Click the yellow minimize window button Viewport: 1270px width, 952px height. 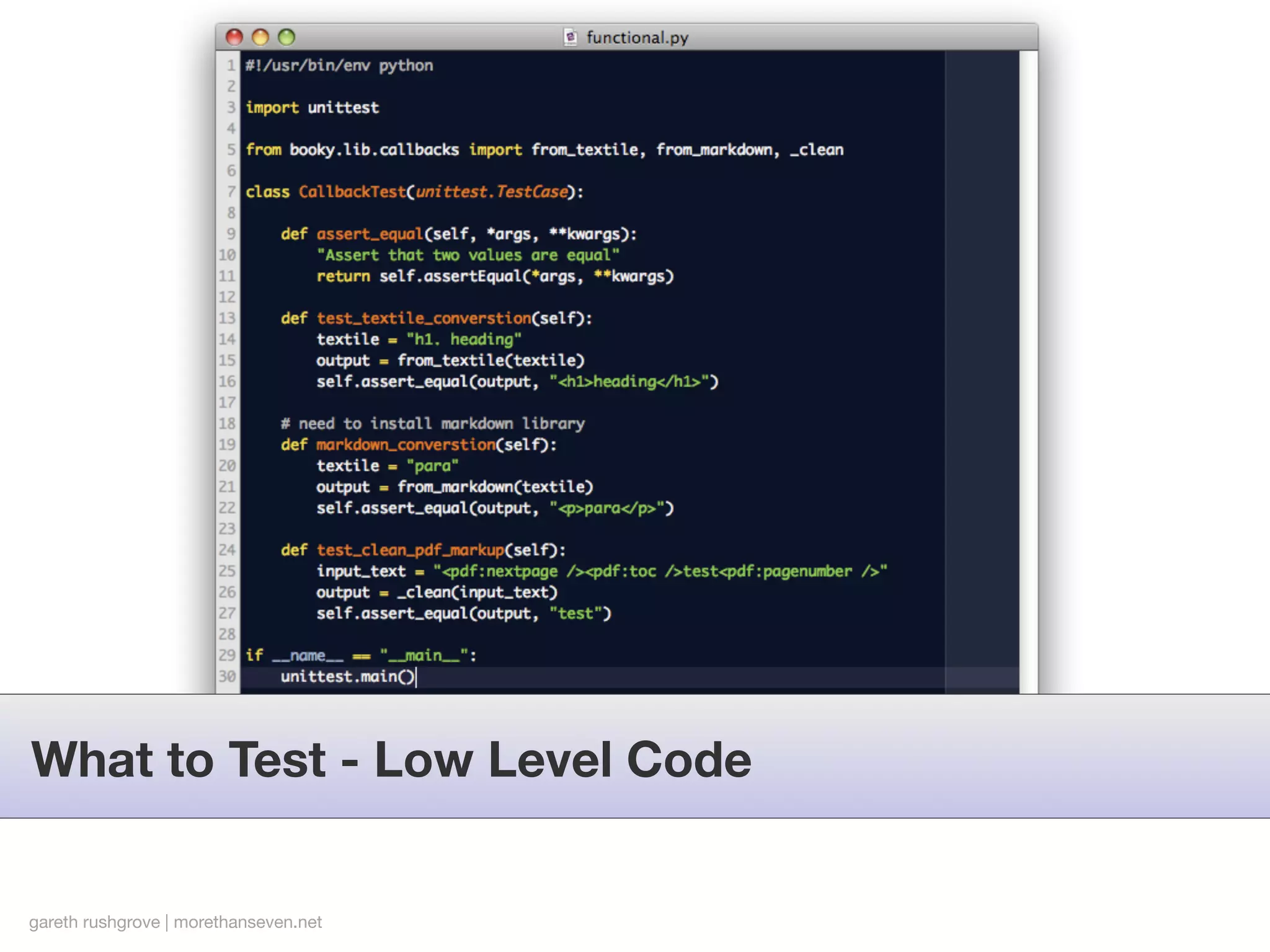(260, 37)
